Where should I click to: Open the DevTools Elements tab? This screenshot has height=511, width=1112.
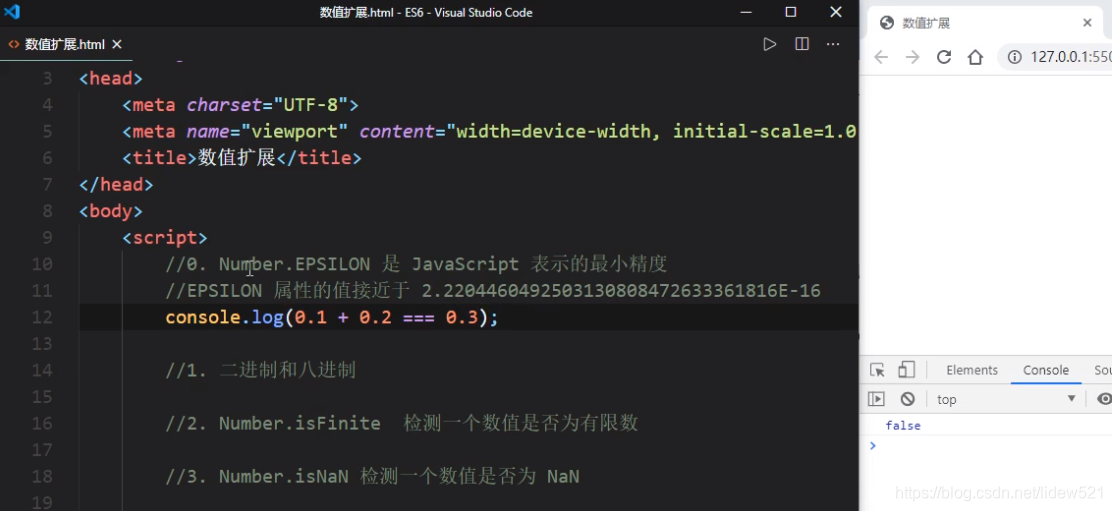click(972, 370)
